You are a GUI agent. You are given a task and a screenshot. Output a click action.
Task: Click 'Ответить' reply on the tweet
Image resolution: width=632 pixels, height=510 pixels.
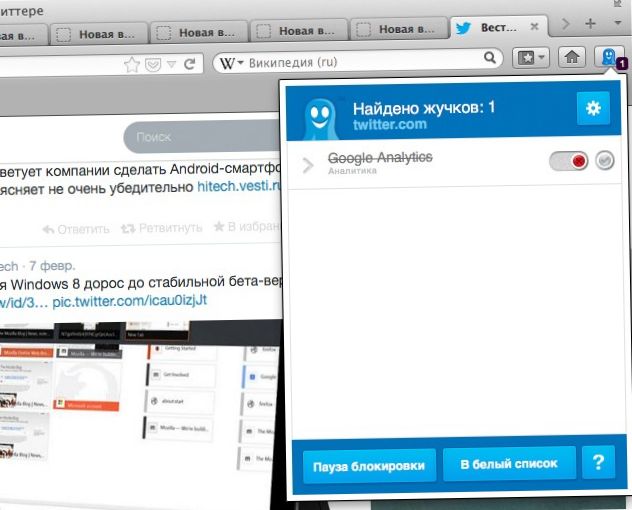[76, 229]
